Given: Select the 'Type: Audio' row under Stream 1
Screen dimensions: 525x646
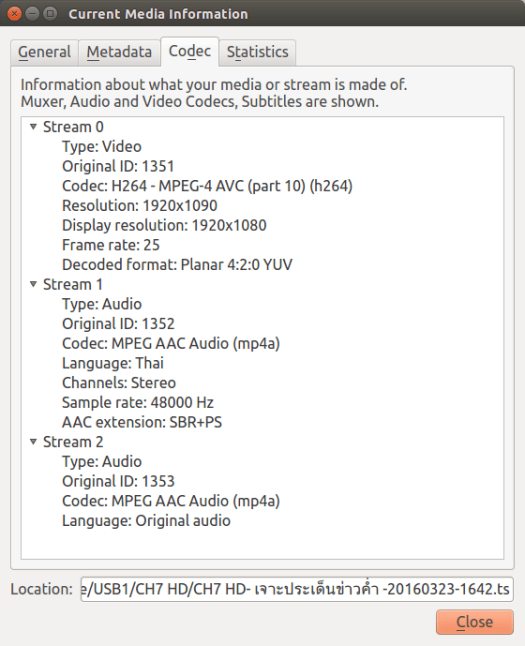Looking at the screenshot, I should click(x=102, y=304).
